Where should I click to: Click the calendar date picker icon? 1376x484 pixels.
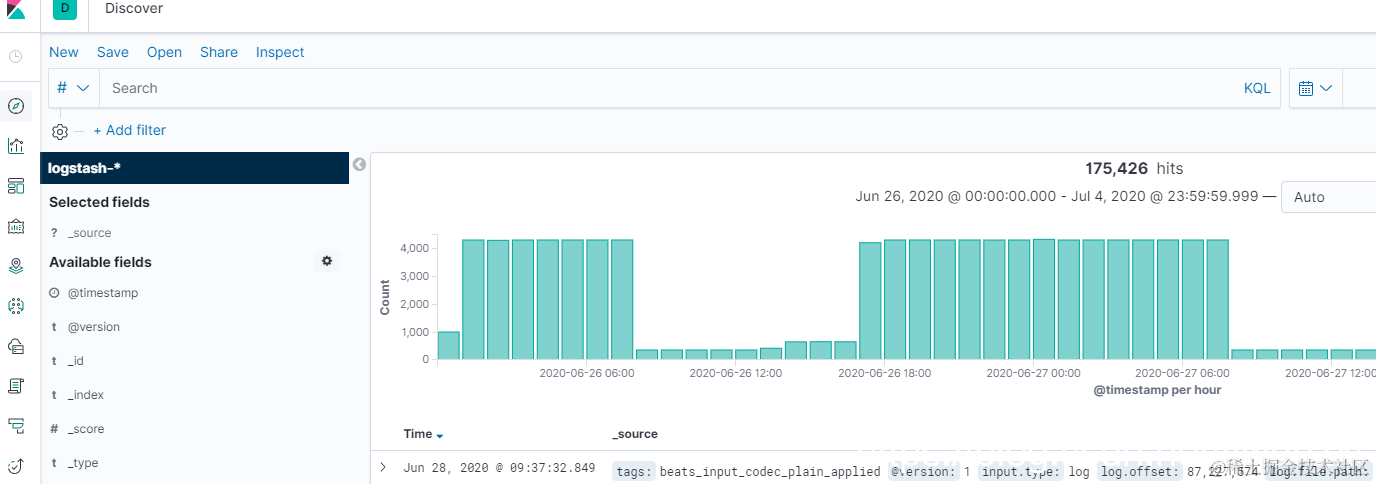point(1315,88)
